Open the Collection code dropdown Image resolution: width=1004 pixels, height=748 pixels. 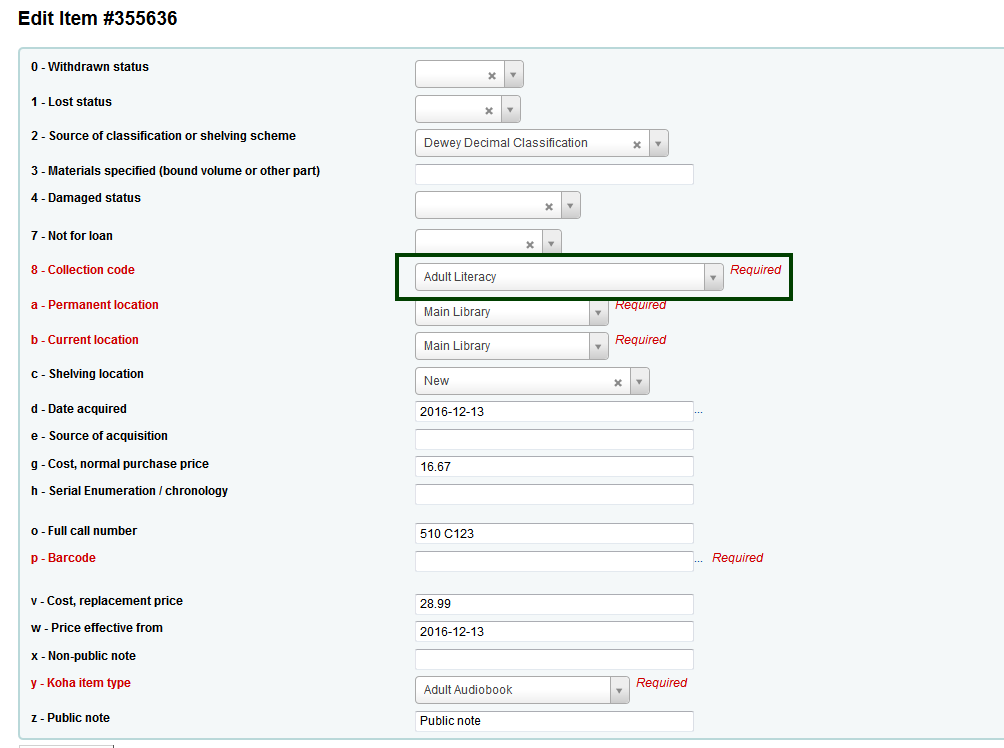click(713, 277)
